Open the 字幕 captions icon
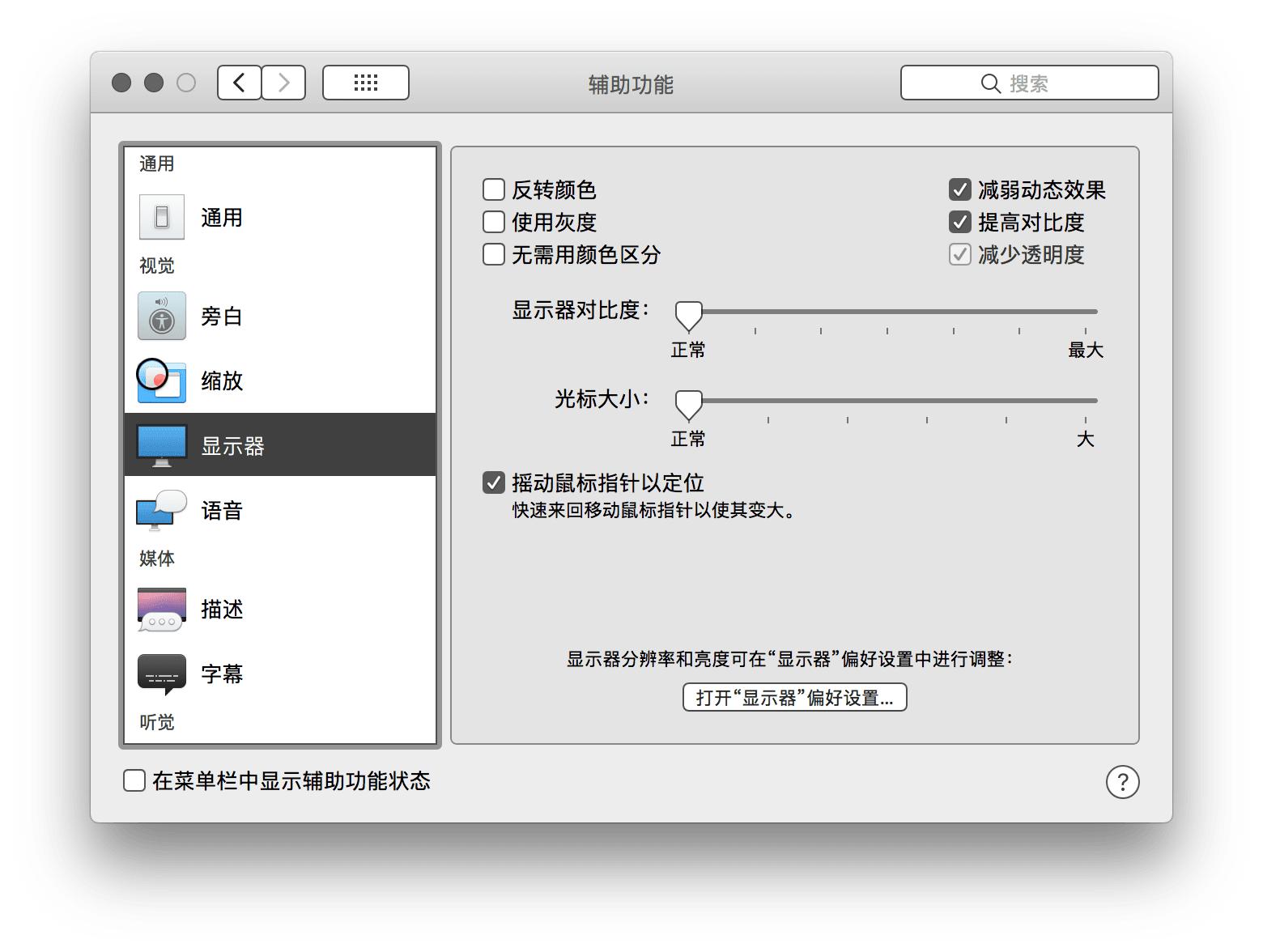The height and width of the screenshot is (952, 1263). click(x=162, y=674)
